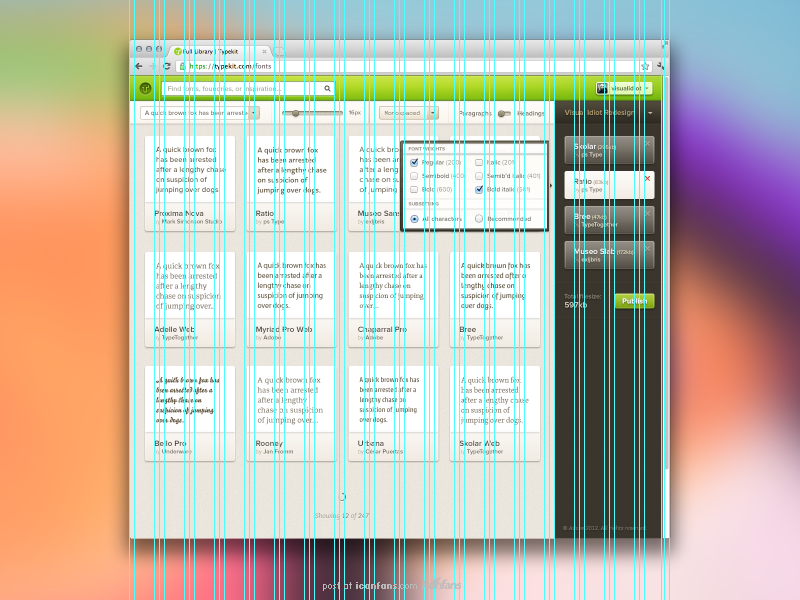Click the visualidiot avatar picture
The image size is (800, 600).
[x=603, y=88]
